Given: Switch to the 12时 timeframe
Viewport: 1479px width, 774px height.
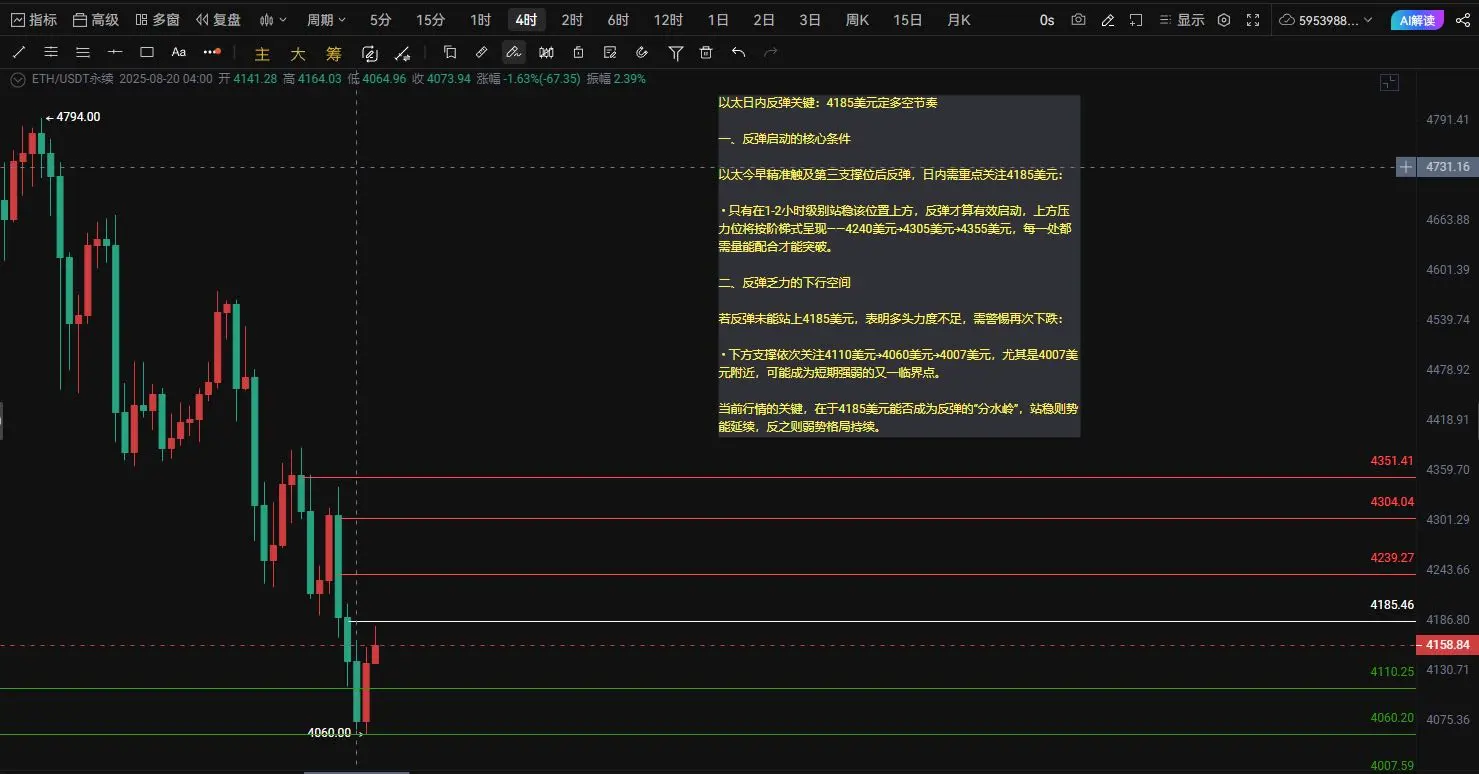Looking at the screenshot, I should click(668, 19).
